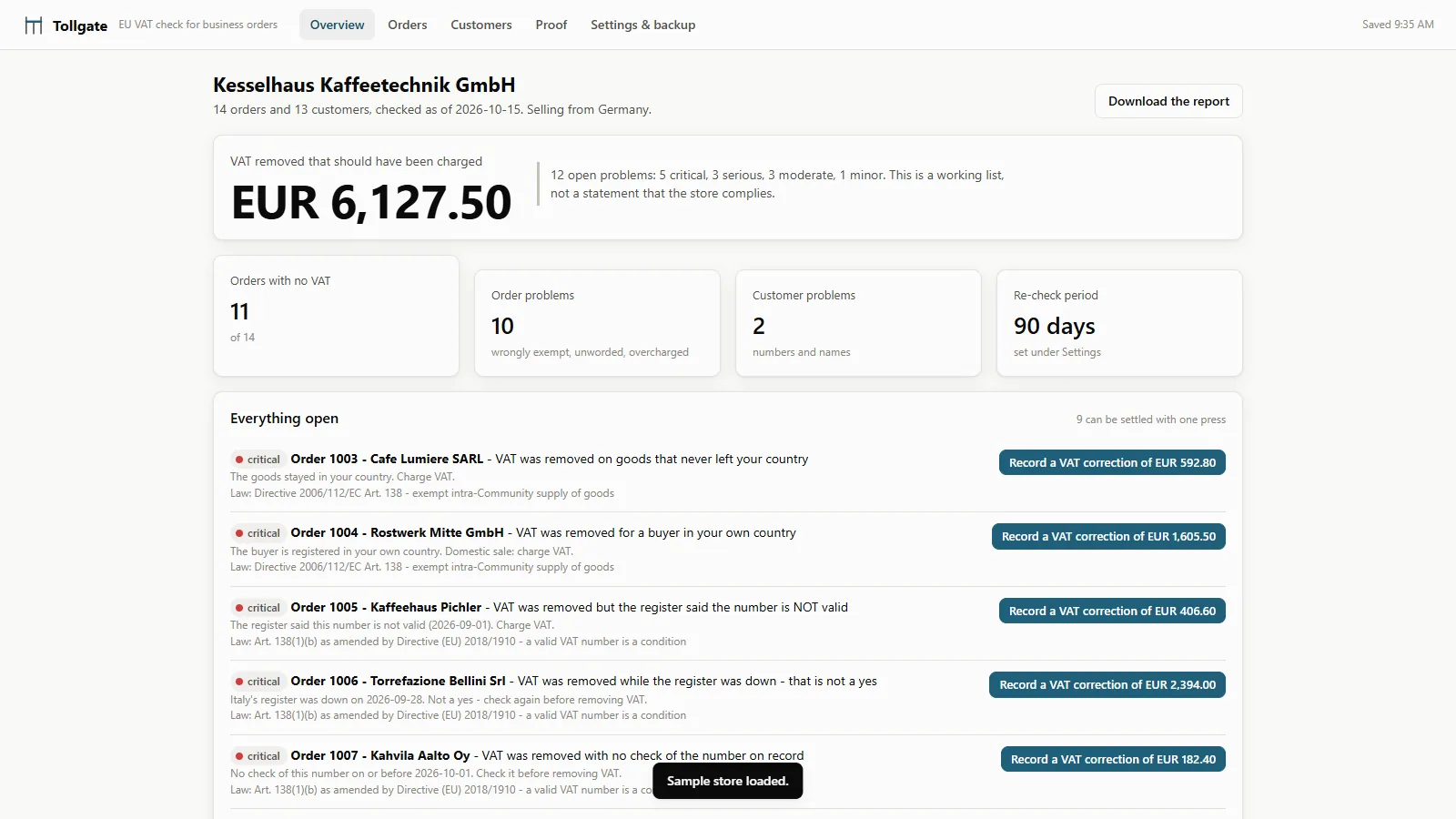Click 'Italy's register was down' note
The height and width of the screenshot is (819, 1456).
438,700
